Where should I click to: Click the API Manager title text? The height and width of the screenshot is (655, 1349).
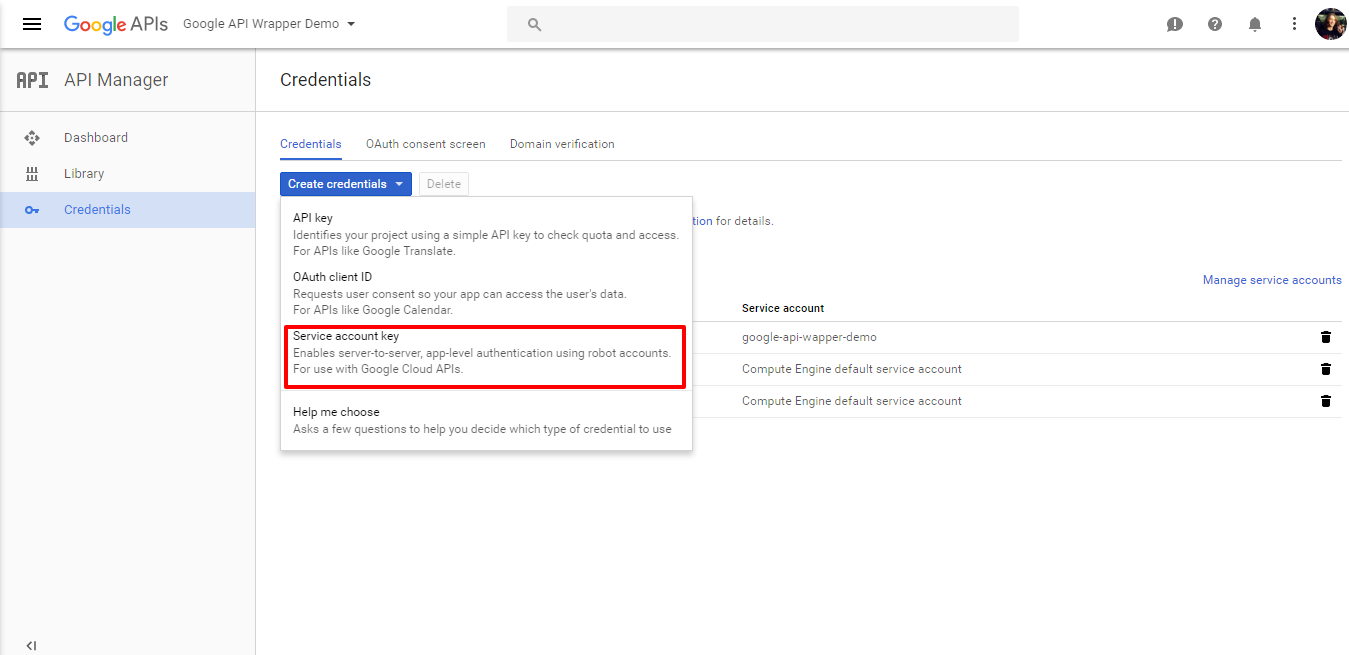click(116, 80)
